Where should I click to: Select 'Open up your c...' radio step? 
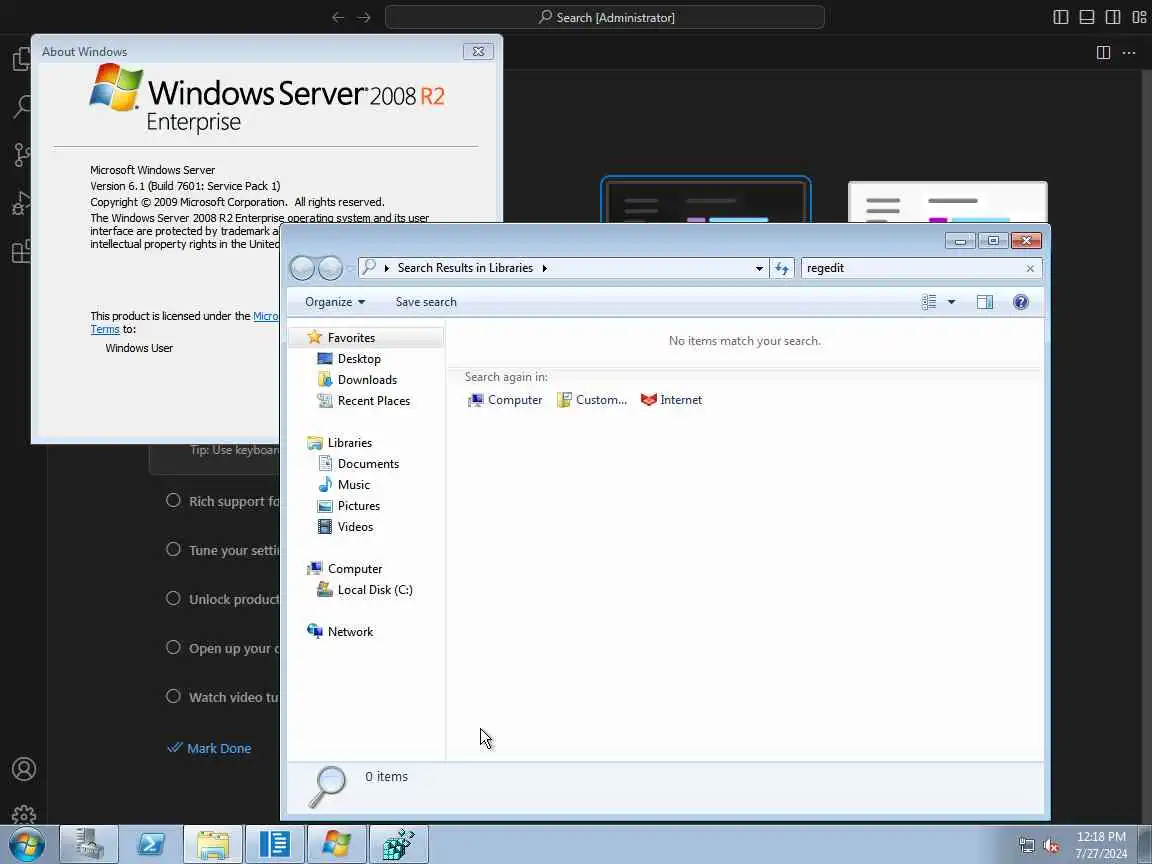click(x=173, y=647)
